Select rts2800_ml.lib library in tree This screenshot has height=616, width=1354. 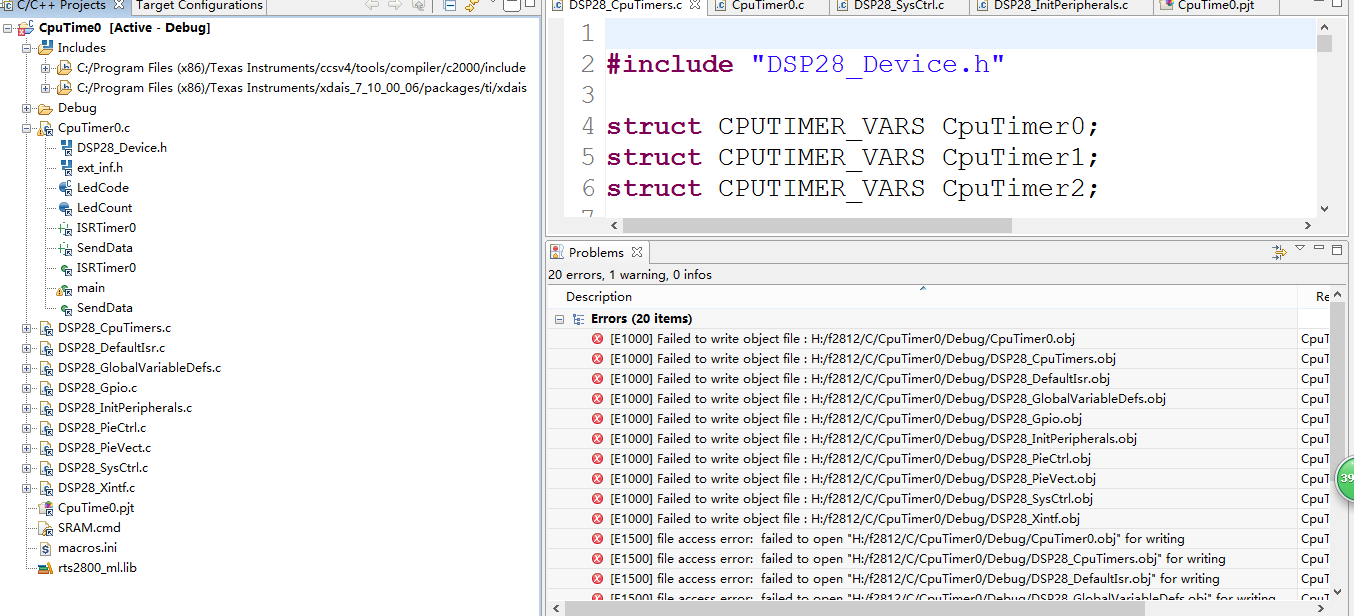click(x=97, y=568)
